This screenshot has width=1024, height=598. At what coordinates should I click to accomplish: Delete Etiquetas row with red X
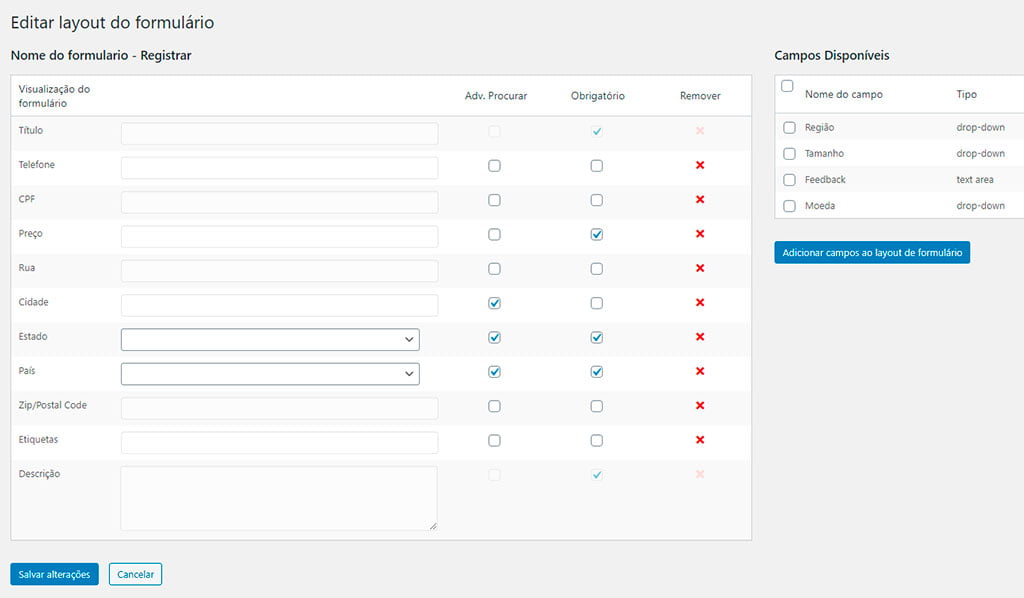(x=700, y=440)
